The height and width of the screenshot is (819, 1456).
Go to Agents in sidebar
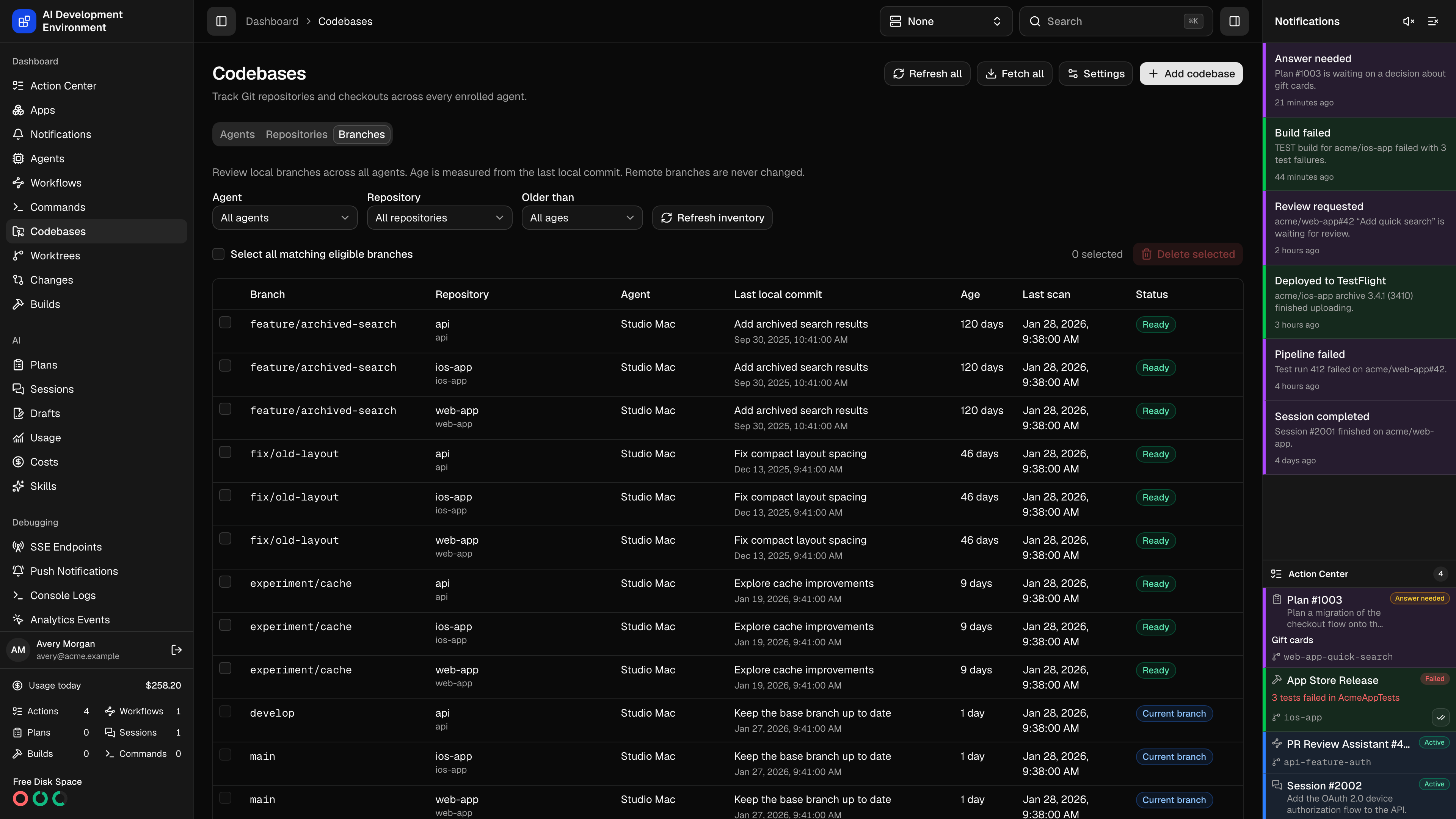(x=97, y=159)
